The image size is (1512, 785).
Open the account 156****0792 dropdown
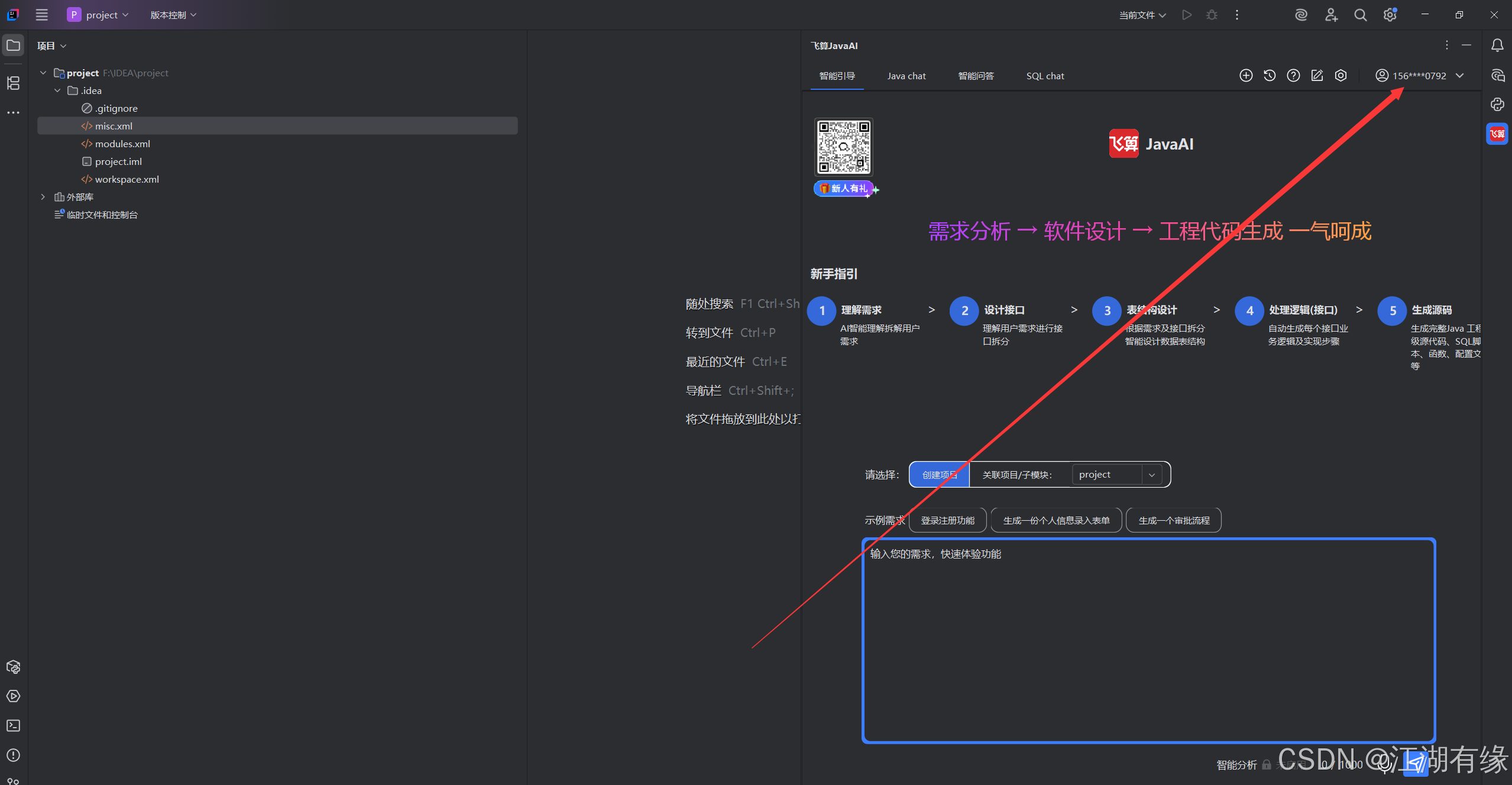[x=1420, y=76]
